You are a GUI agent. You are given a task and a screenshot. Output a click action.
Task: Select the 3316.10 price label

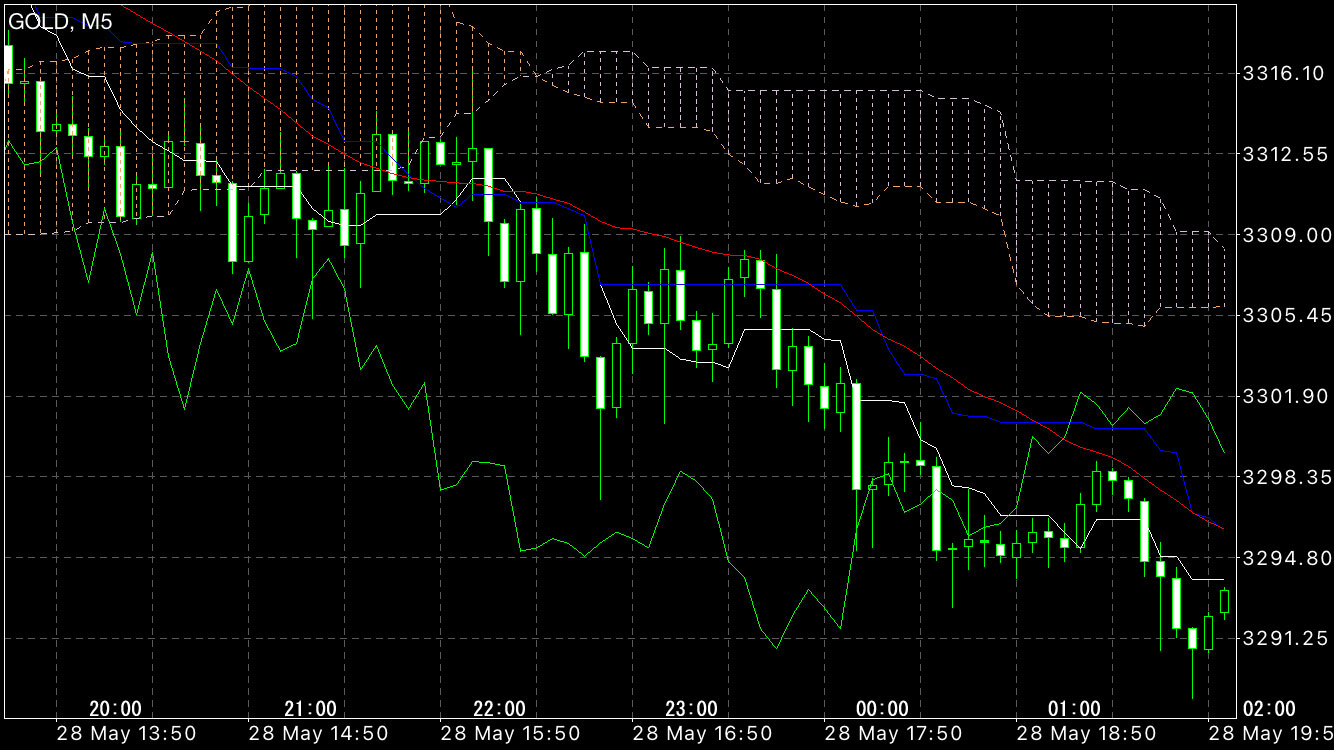[1284, 73]
